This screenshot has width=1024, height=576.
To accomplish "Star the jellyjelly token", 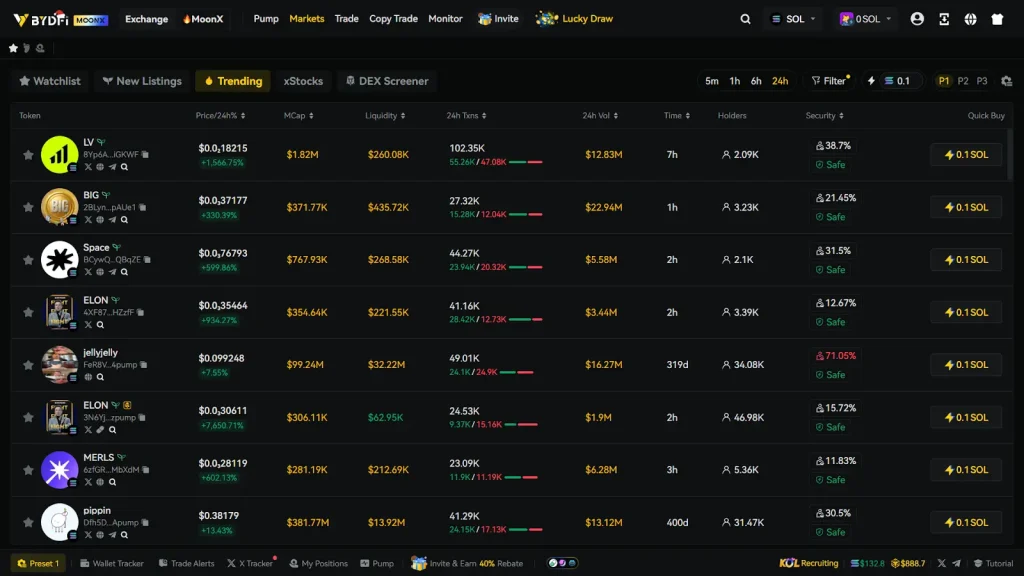I will point(28,364).
